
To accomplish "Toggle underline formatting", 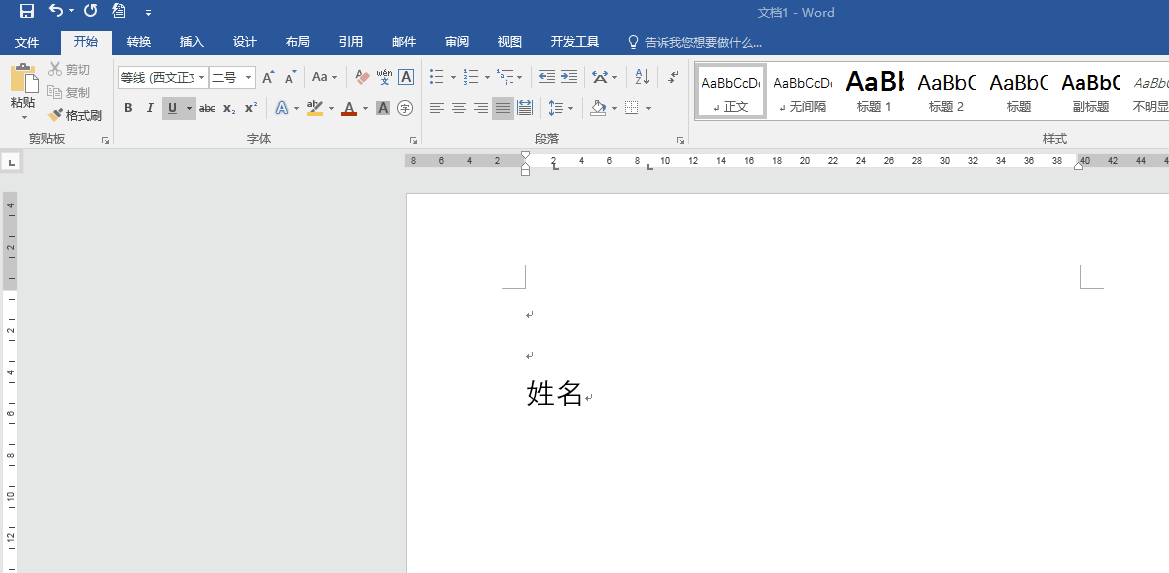I will (172, 108).
